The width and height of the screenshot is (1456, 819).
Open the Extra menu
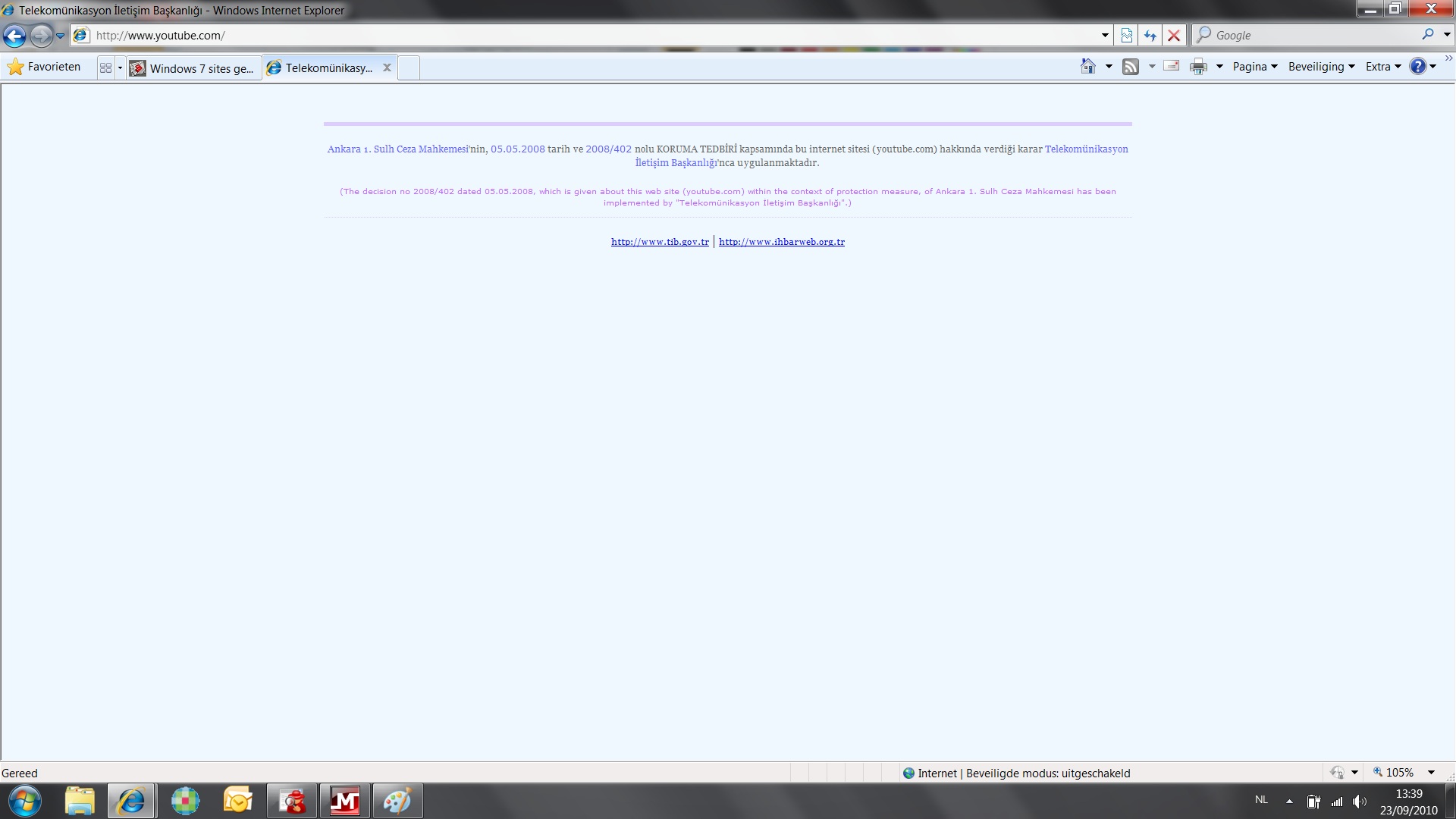(1383, 67)
